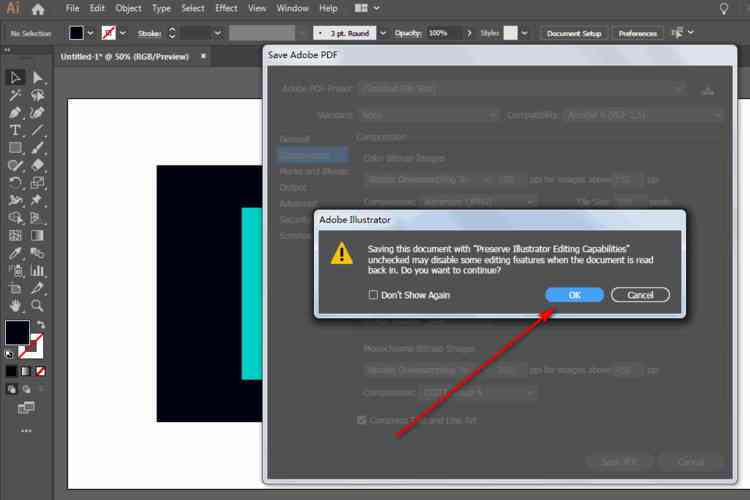
Task: Select the Shaper tool
Action: [x=15, y=166]
